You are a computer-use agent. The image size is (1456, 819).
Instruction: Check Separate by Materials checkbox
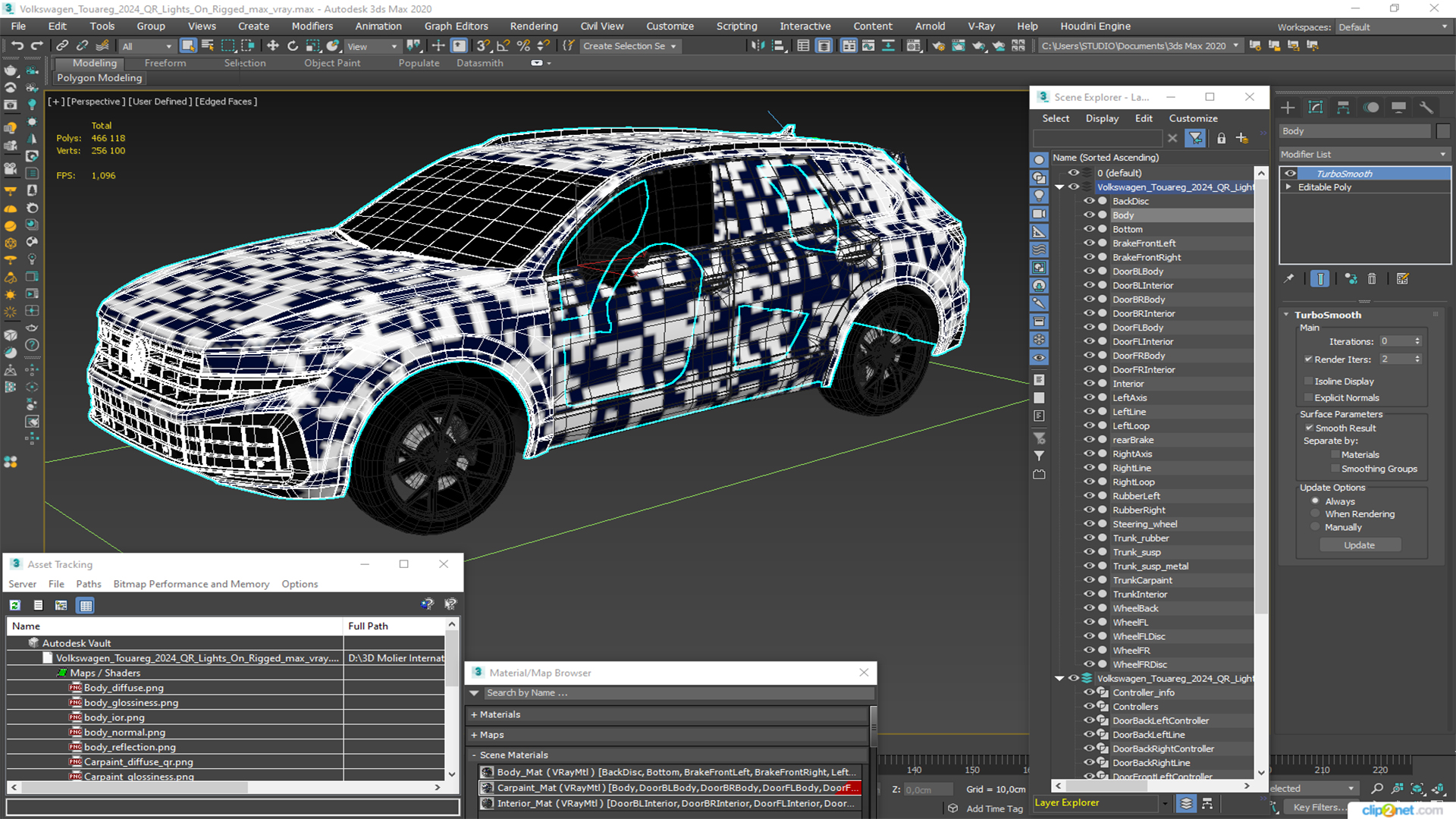click(x=1335, y=455)
